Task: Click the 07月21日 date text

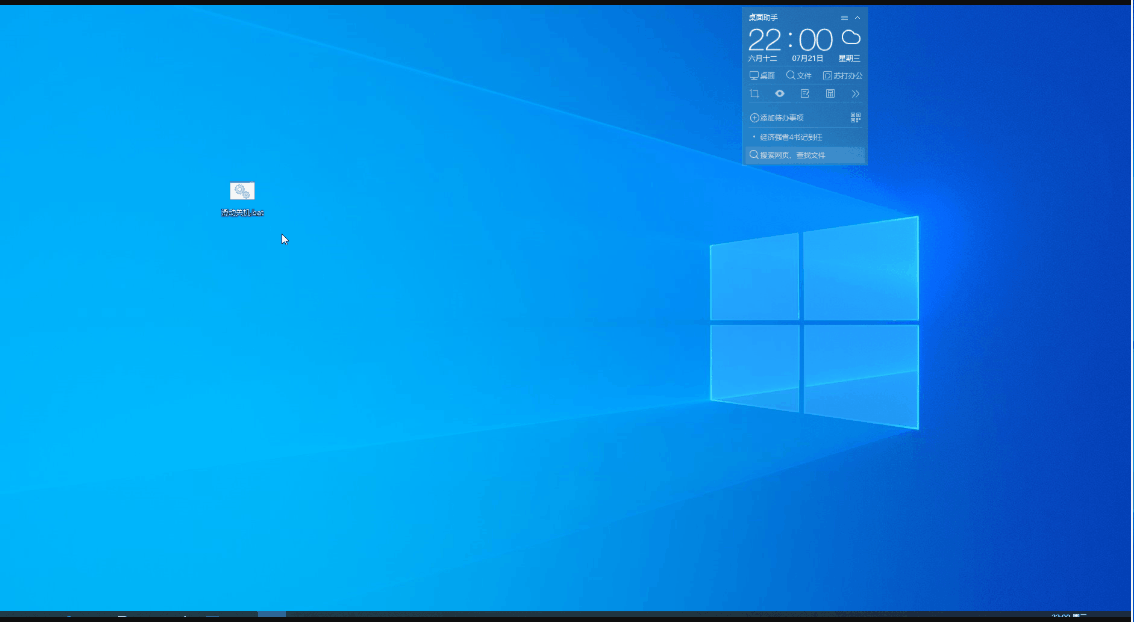Action: [807, 59]
